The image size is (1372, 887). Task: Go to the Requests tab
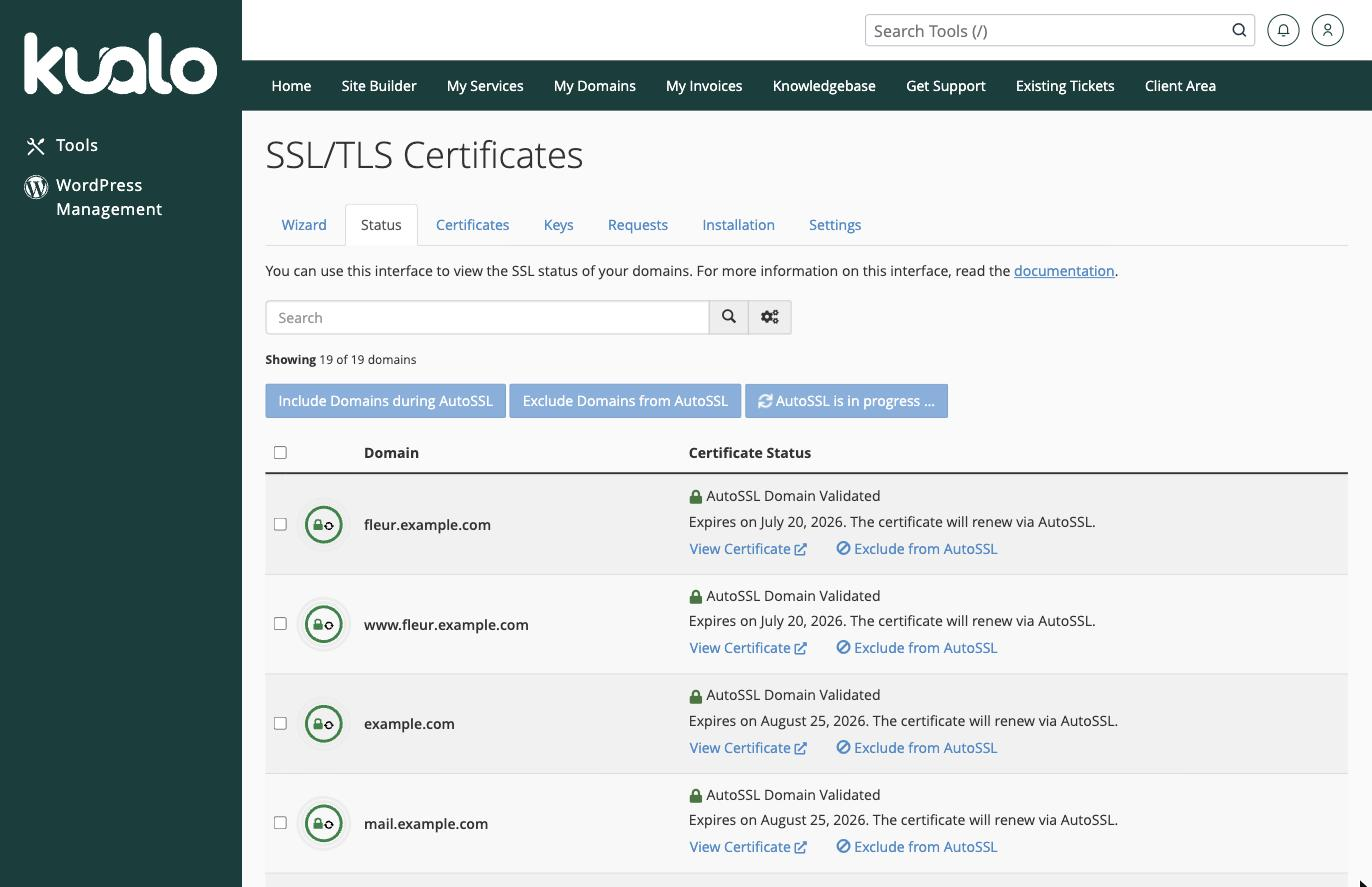(638, 225)
